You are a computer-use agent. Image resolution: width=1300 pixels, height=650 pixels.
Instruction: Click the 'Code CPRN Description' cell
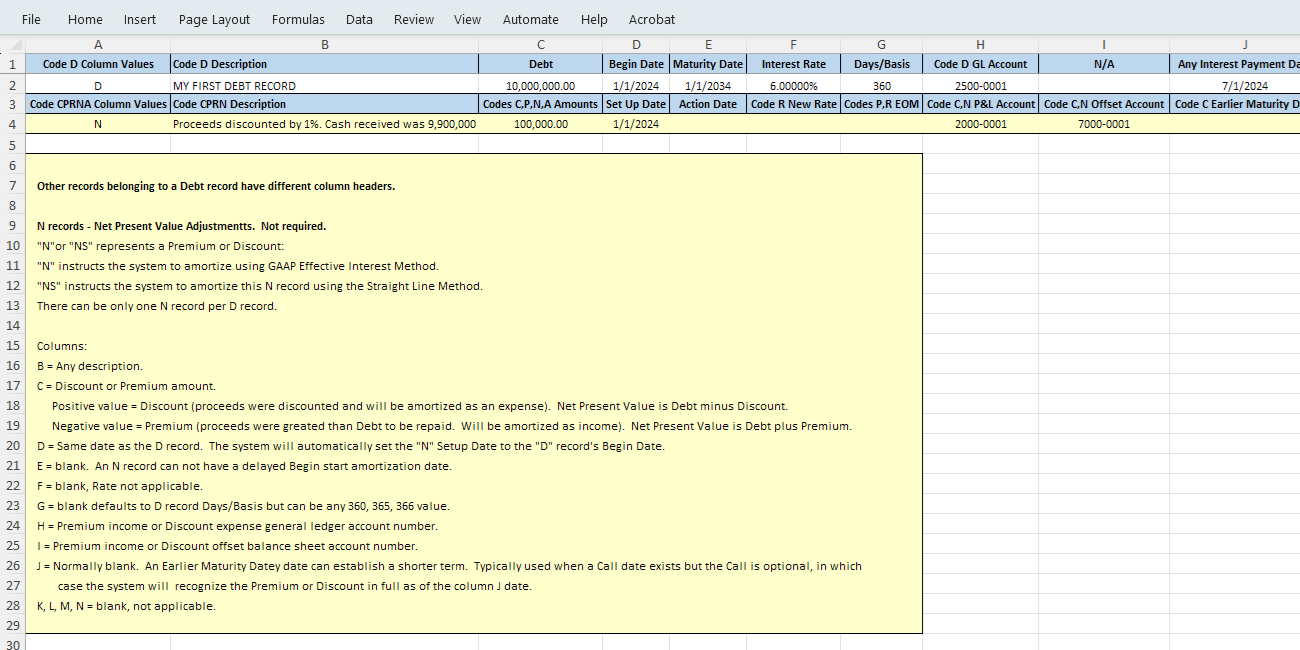click(325, 104)
